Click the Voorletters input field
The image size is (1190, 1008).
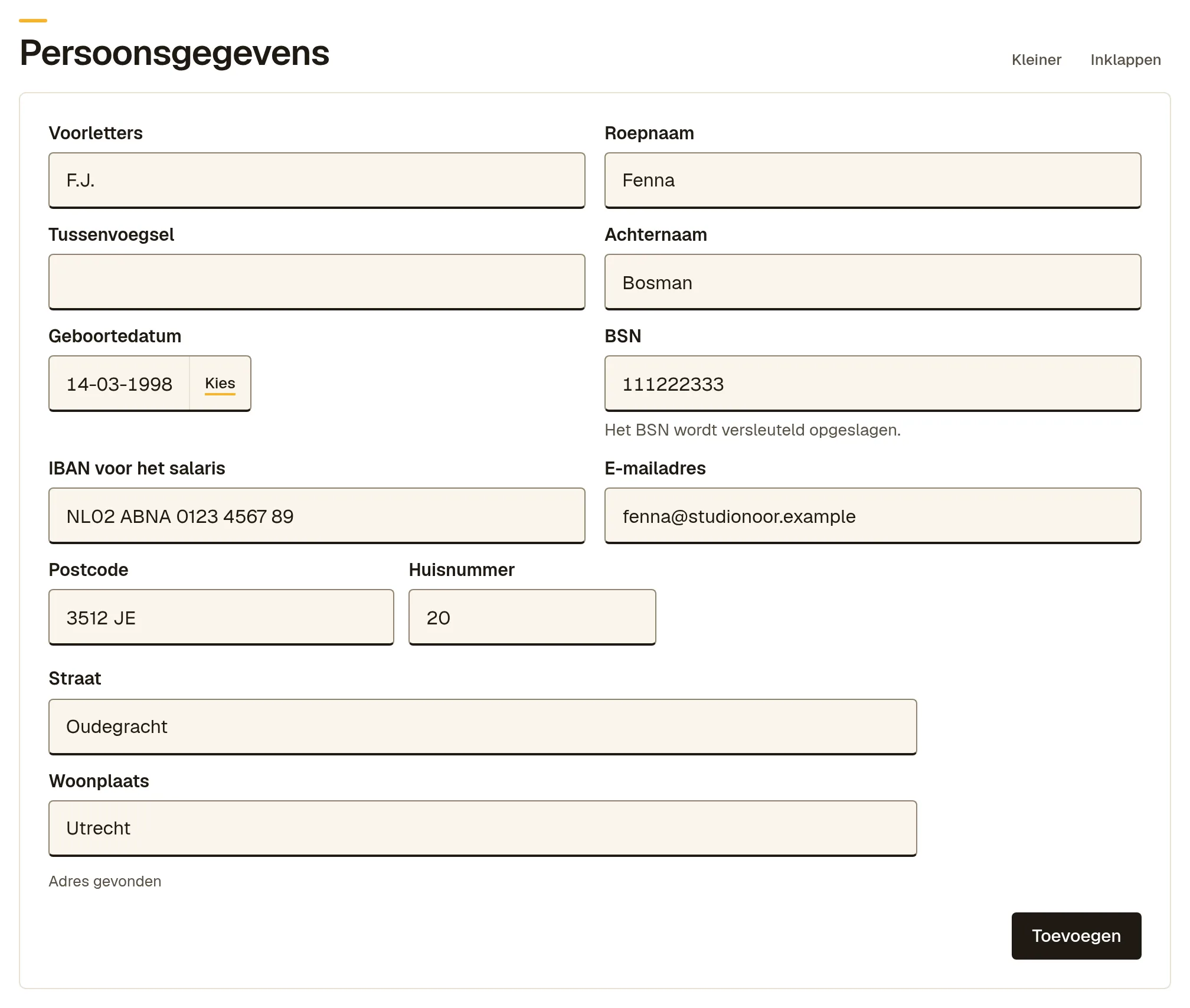(317, 181)
